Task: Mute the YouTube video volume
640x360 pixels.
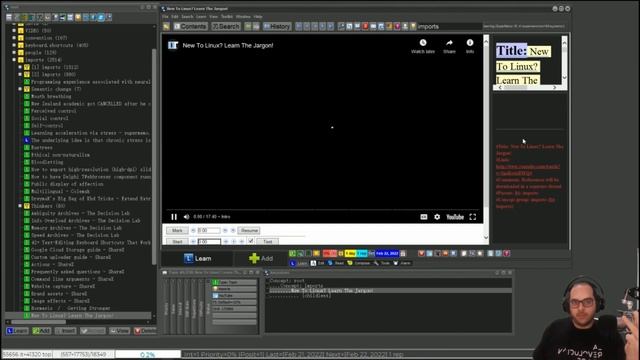Action: (x=187, y=217)
